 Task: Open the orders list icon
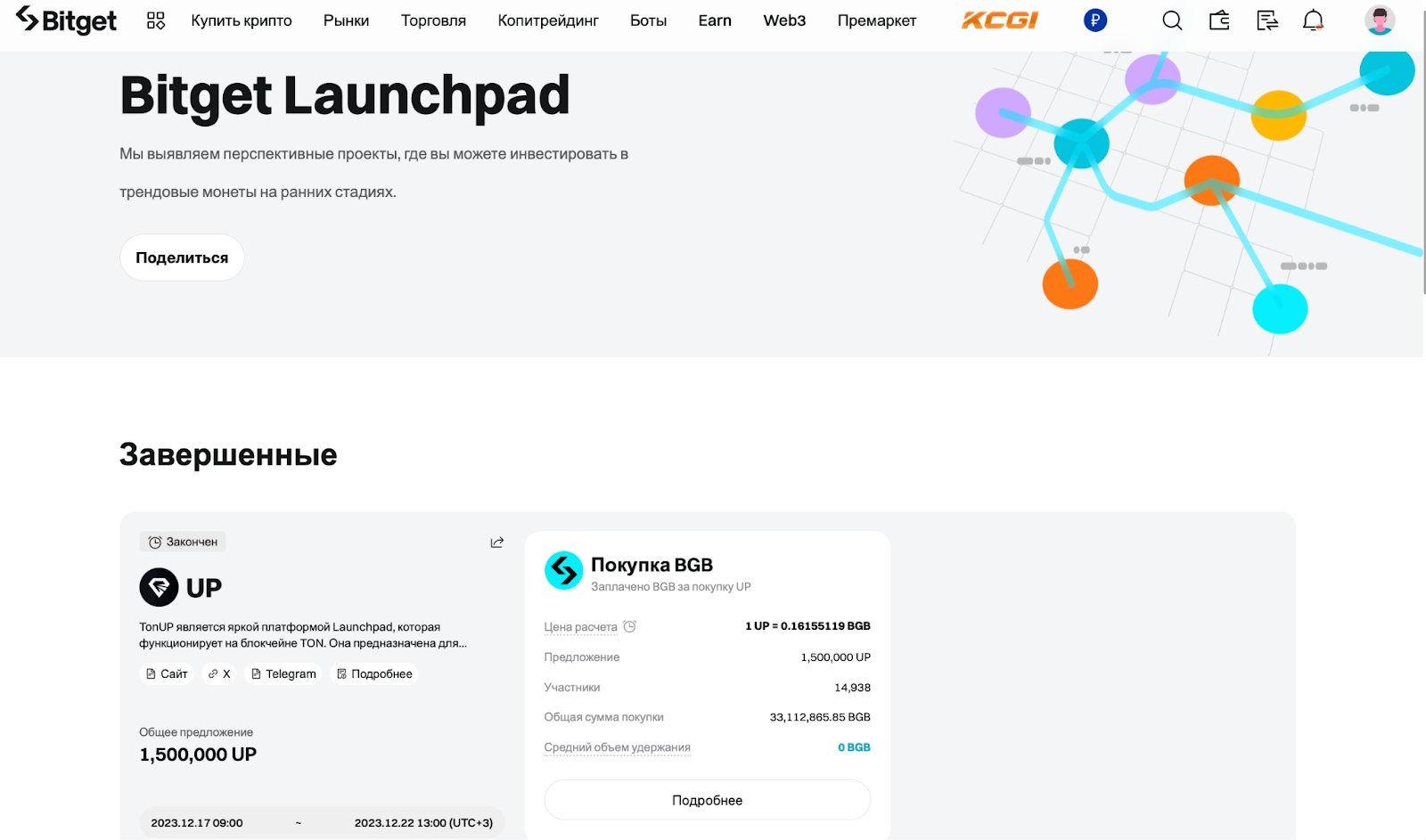point(1266,20)
